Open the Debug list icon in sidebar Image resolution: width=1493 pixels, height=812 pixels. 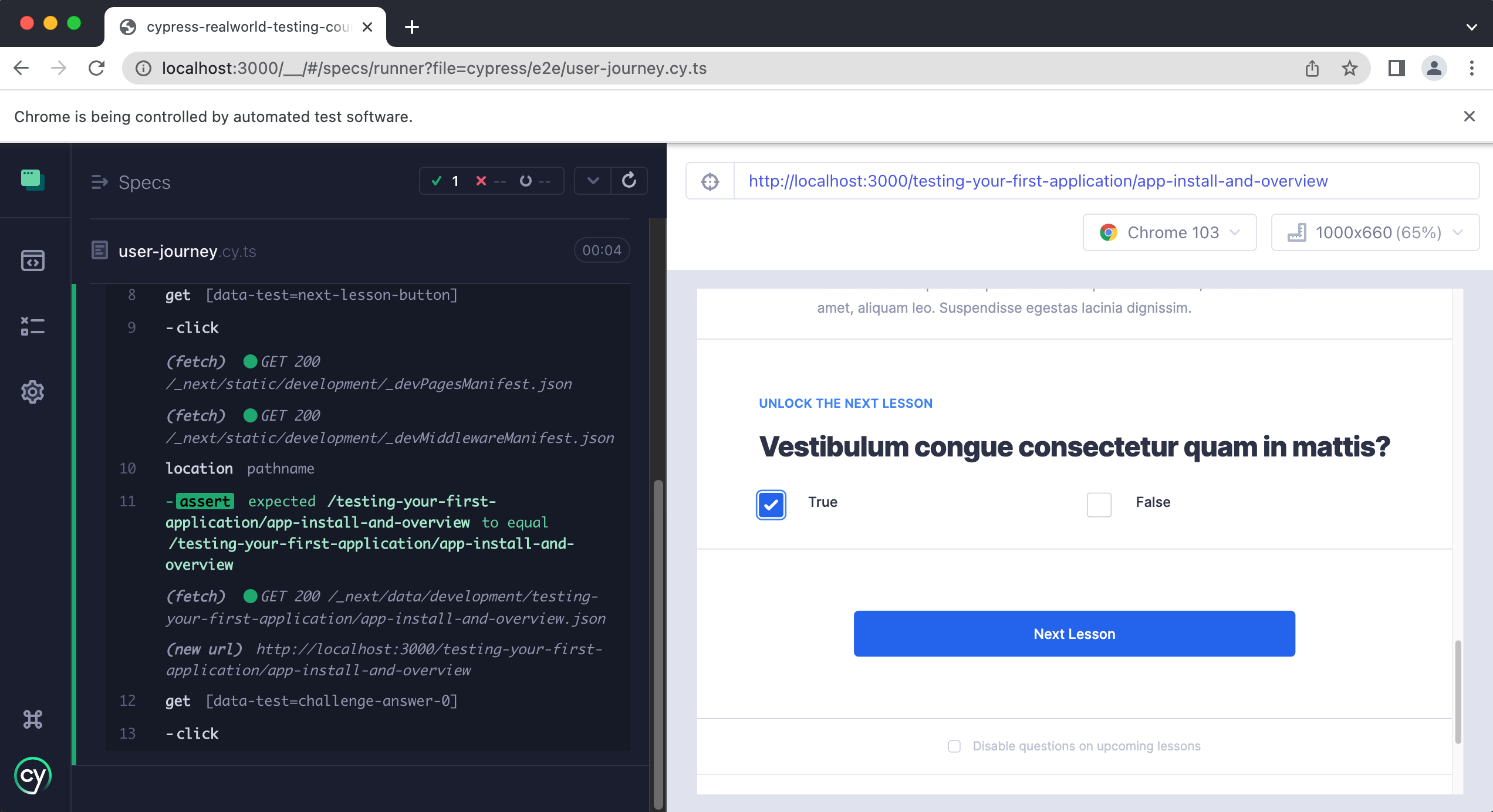(33, 326)
